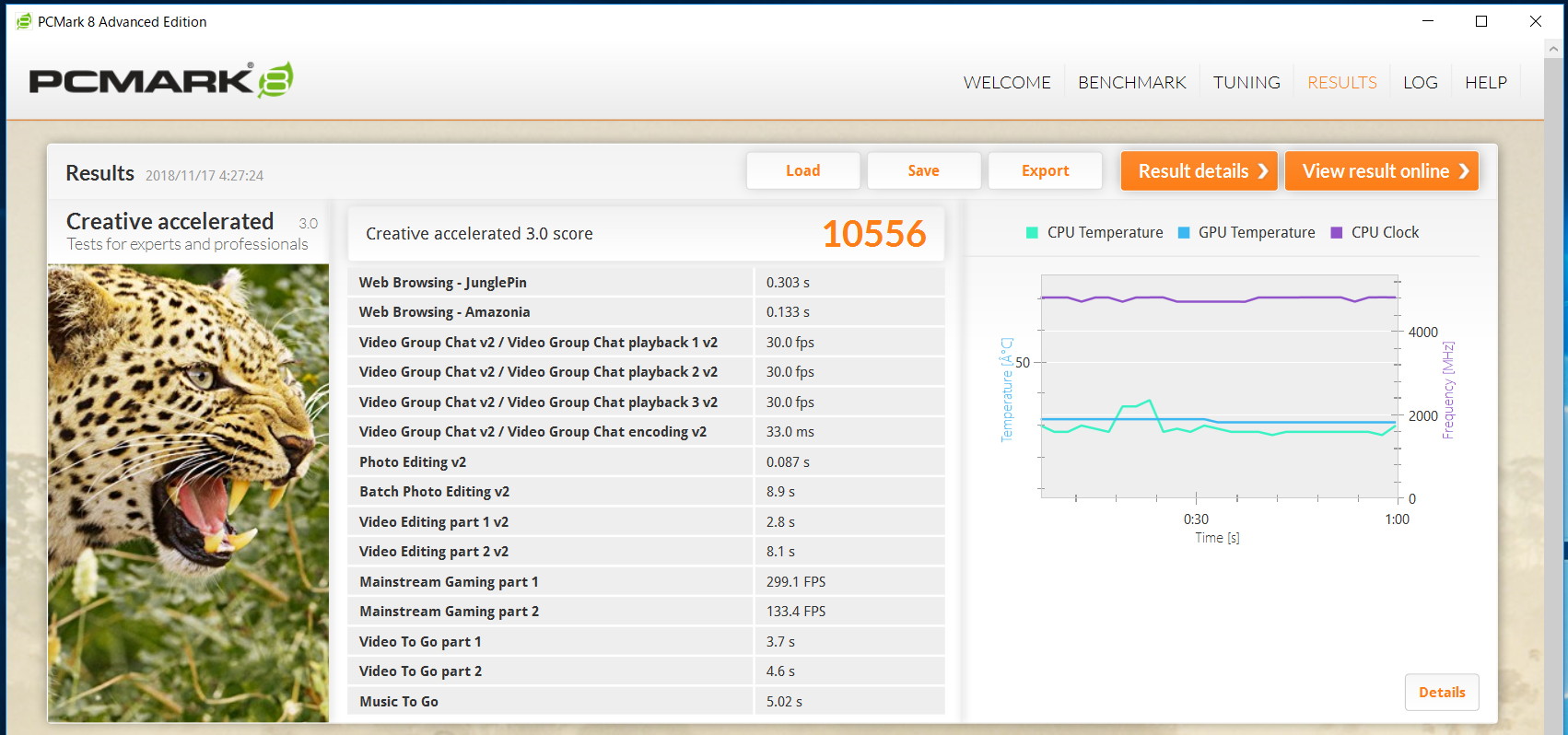Click the results timestamp 2018/11/17 4:27:24

(205, 176)
